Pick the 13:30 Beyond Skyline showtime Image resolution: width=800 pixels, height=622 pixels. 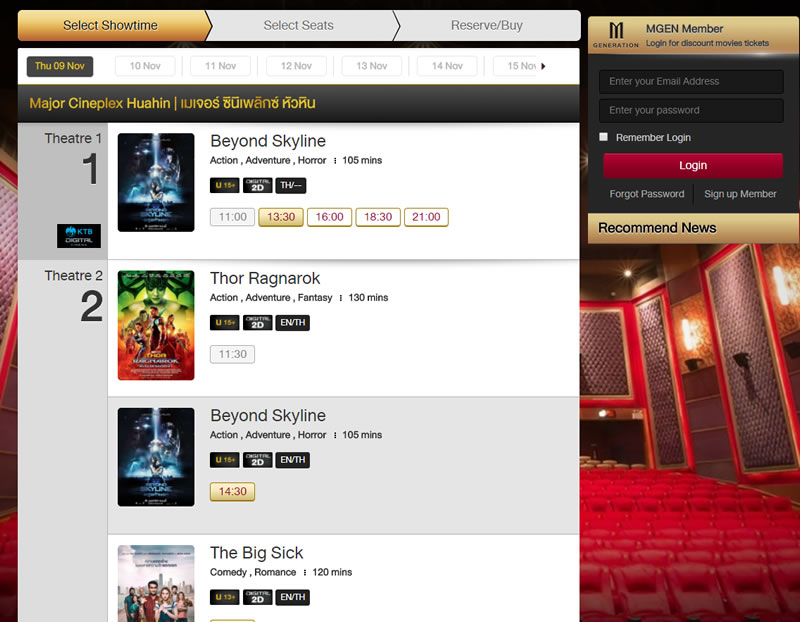(x=281, y=217)
